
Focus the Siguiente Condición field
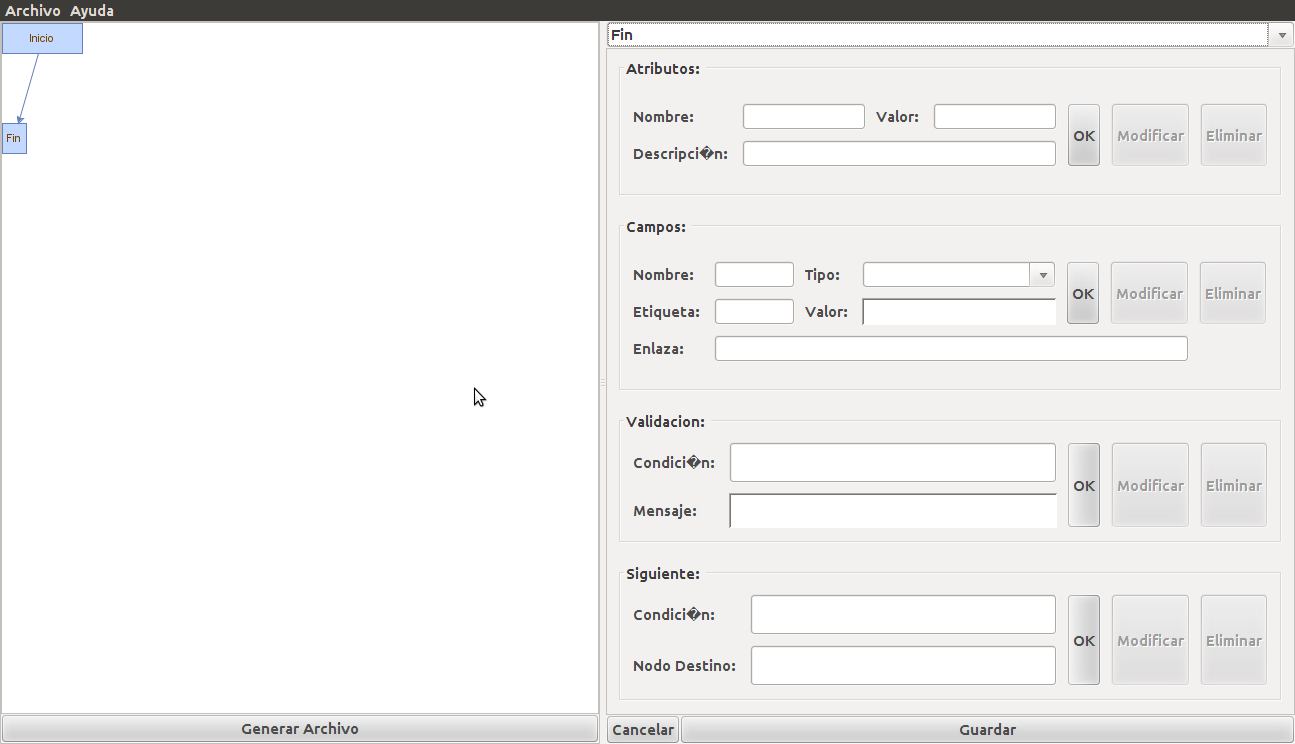click(903, 615)
